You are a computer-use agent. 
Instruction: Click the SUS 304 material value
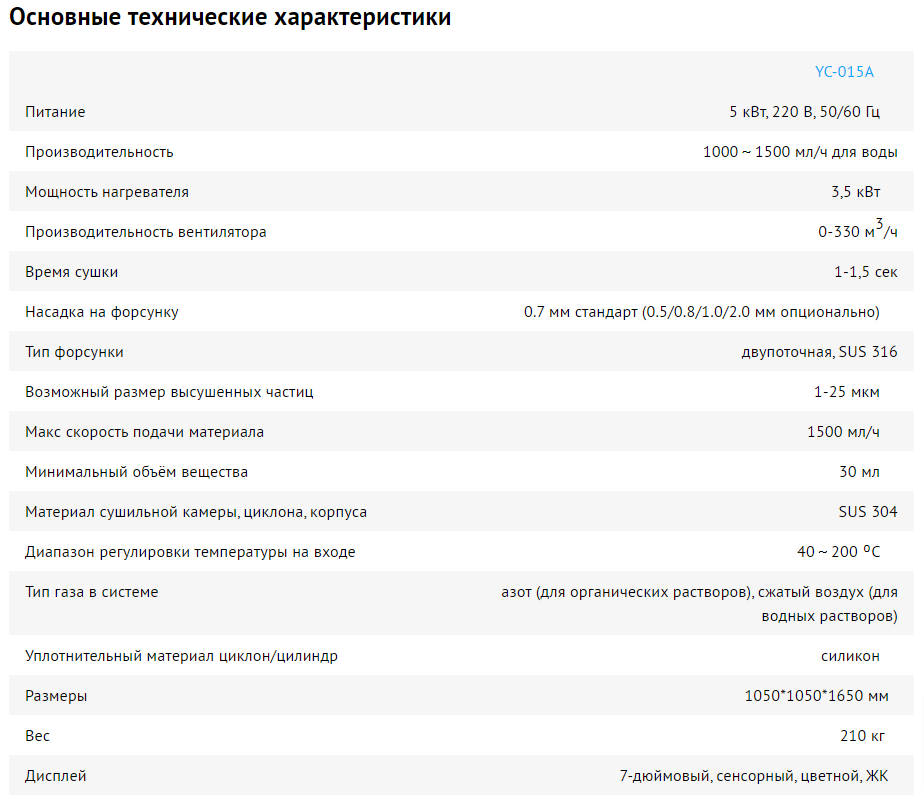[867, 512]
